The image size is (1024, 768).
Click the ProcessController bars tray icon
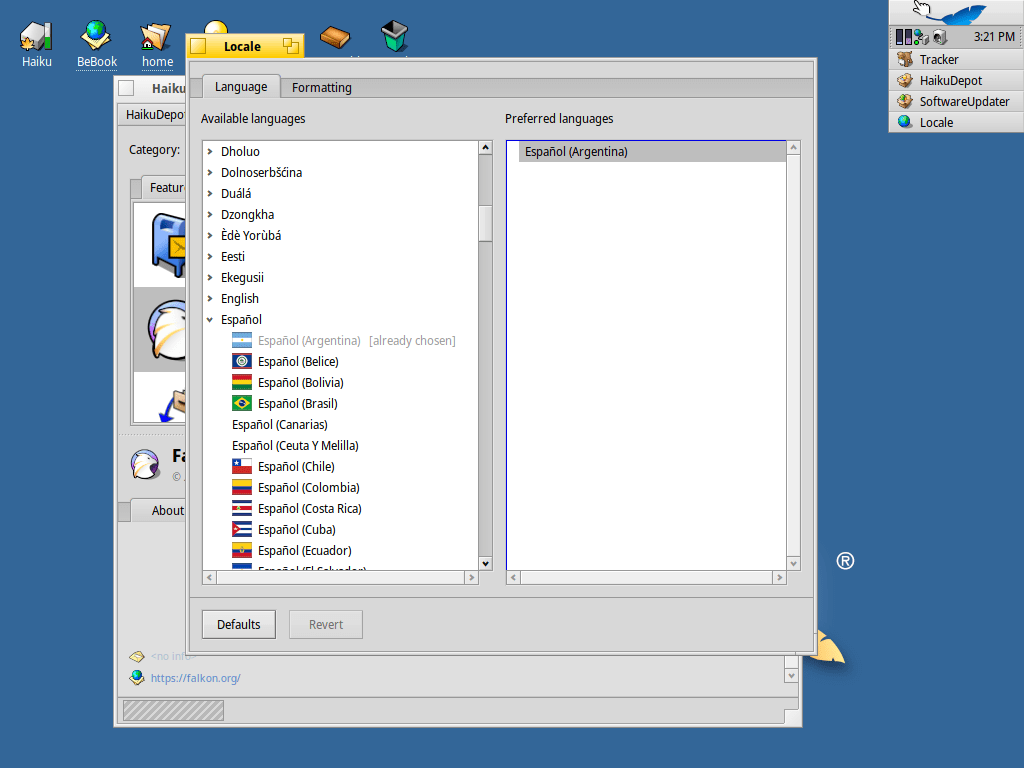coord(903,37)
